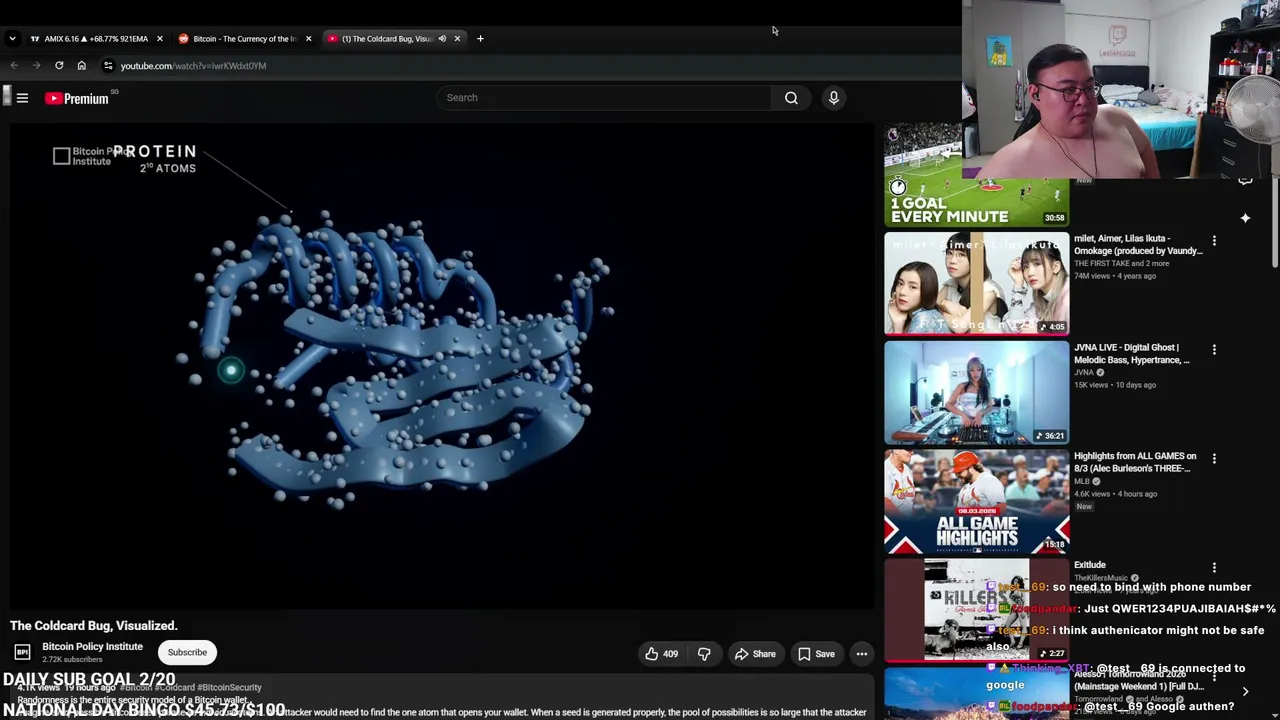Click the sparkle icon above recommendations
Screen dimensions: 1280x720
(x=1245, y=218)
